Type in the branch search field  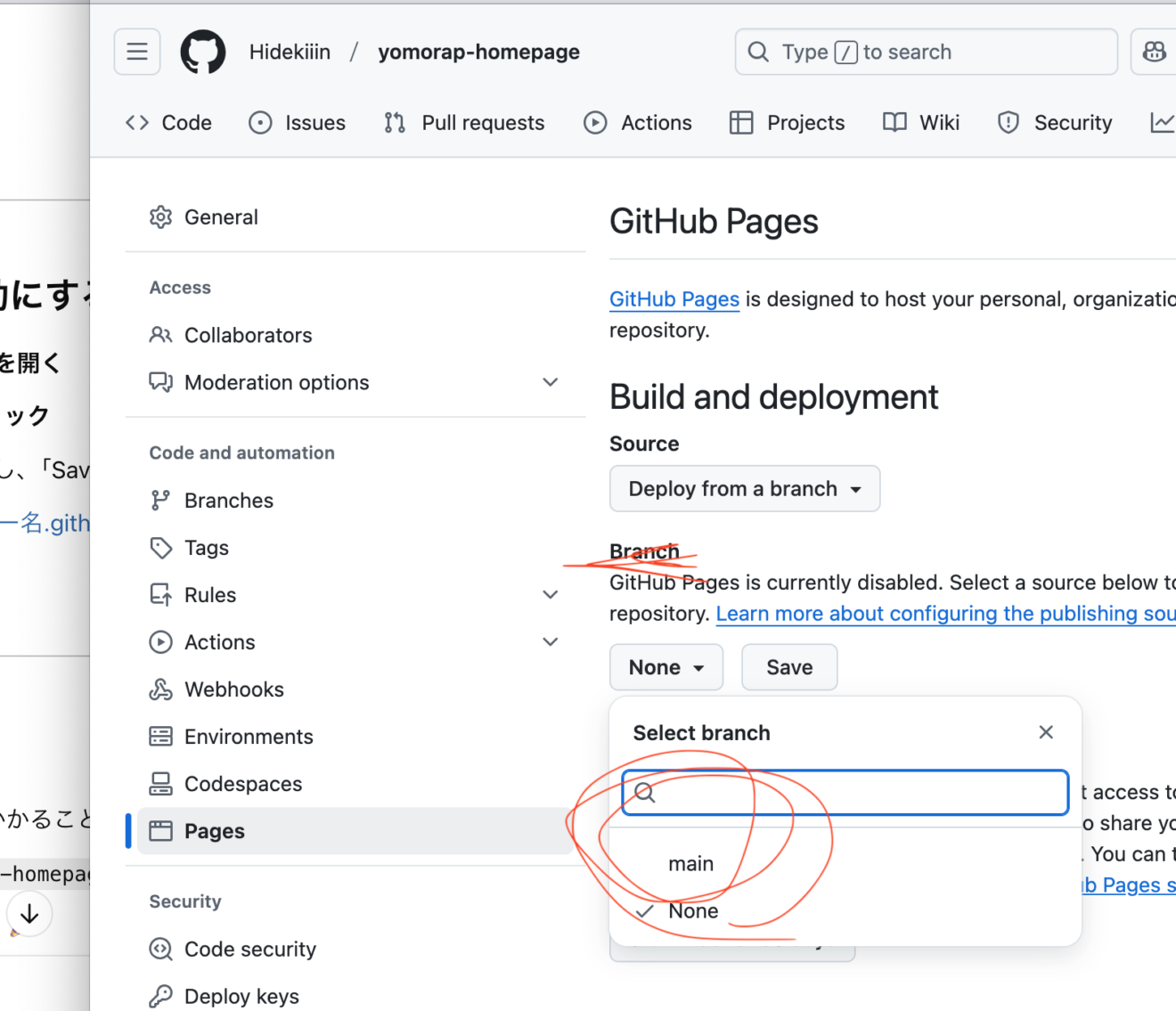point(845,792)
